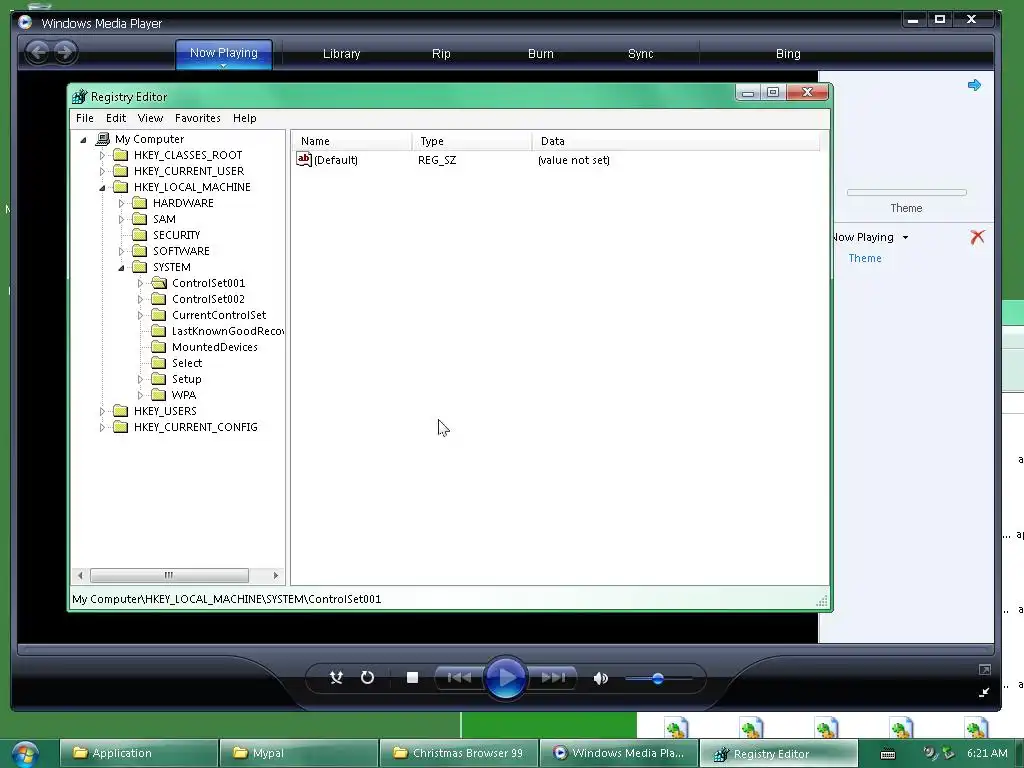Open the Rip tab
The image size is (1024, 768).
tap(441, 54)
